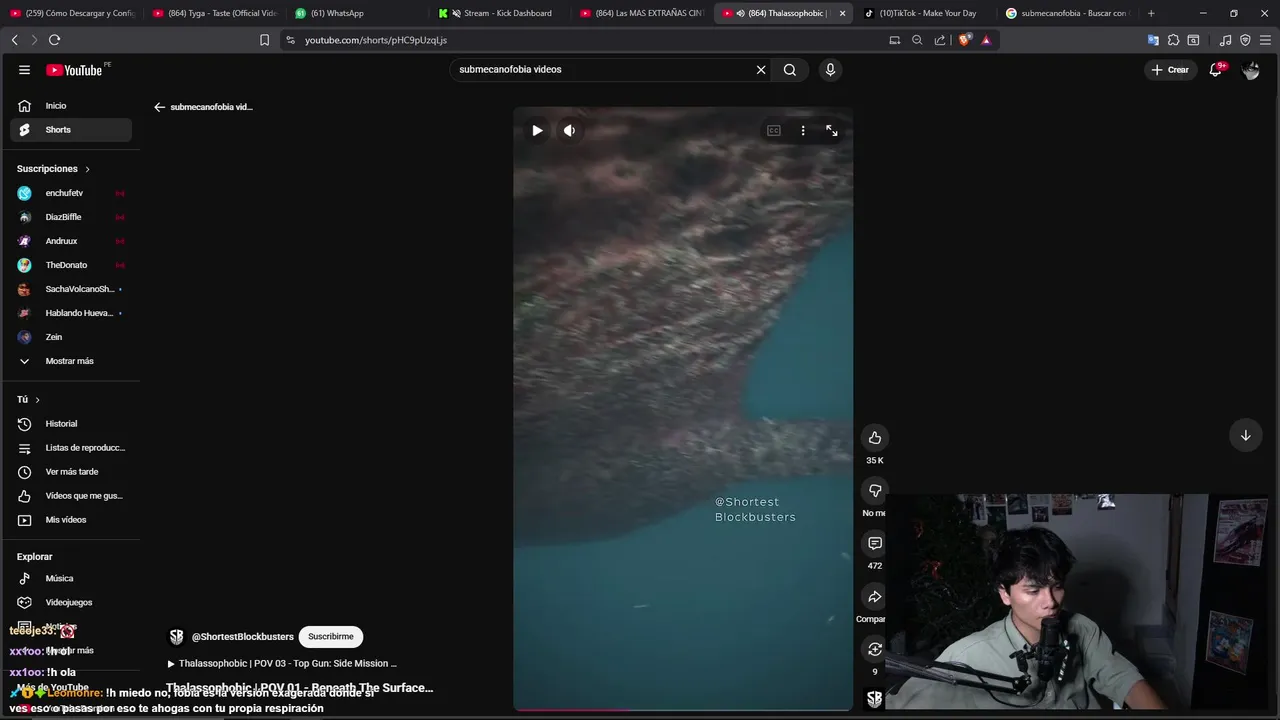The height and width of the screenshot is (720, 1280).
Task: Toggle closed captions on the Short
Action: click(774, 131)
